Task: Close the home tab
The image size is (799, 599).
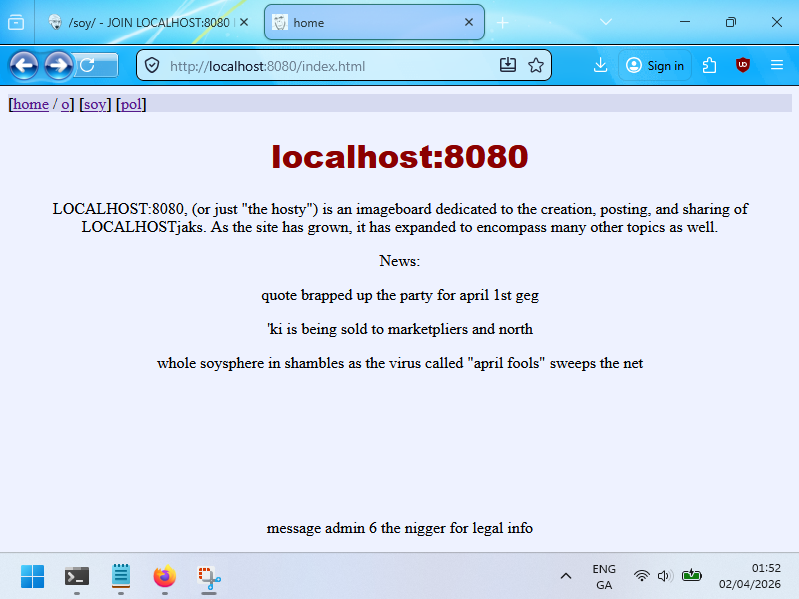Action: (468, 22)
